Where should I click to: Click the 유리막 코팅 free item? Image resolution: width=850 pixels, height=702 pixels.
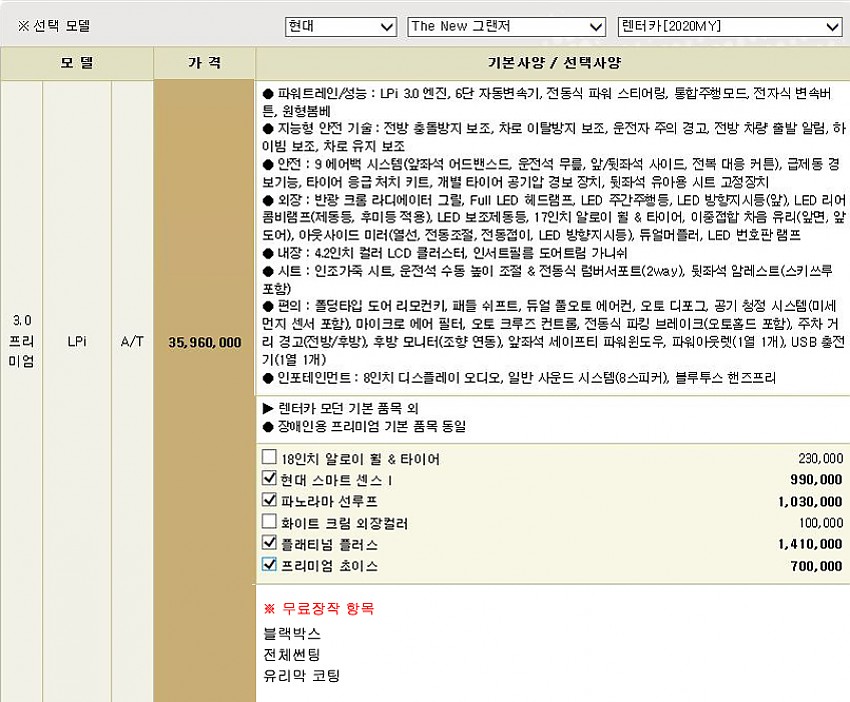pyautogui.click(x=301, y=676)
